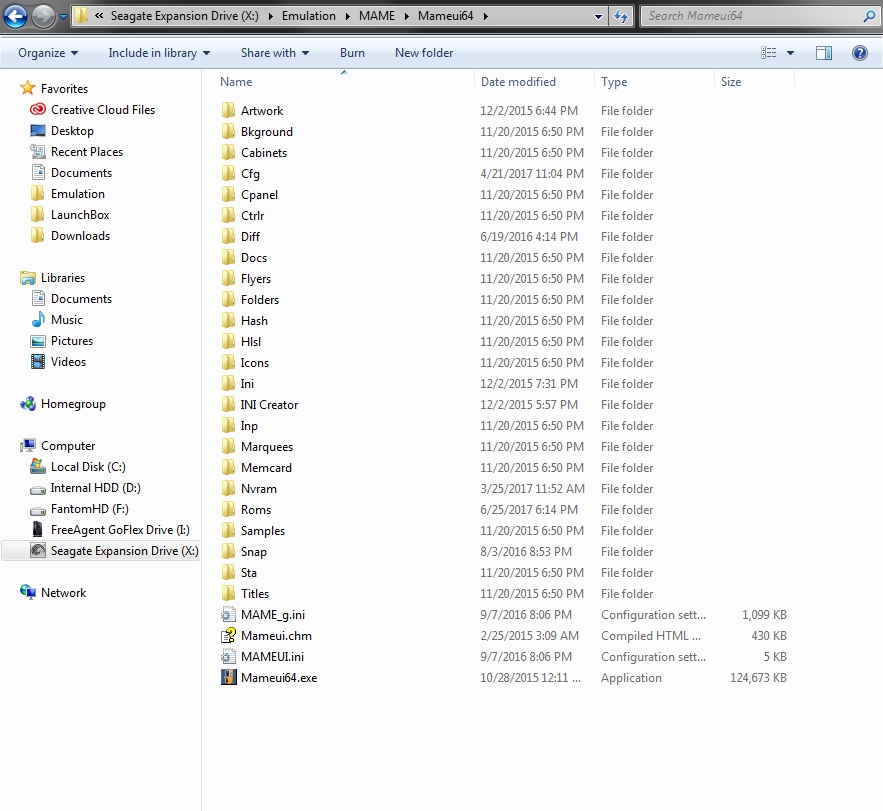883x811 pixels.
Task: Open Include in library menu
Action: (159, 53)
